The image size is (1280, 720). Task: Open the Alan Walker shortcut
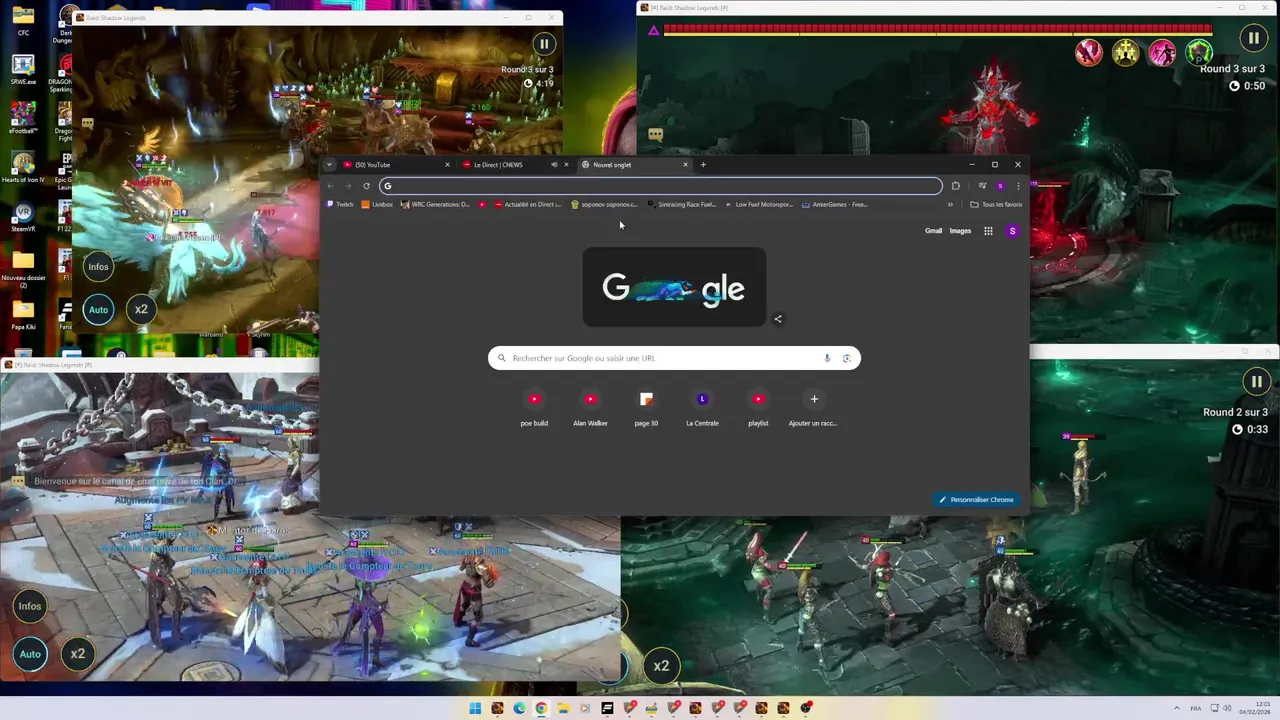(x=590, y=407)
